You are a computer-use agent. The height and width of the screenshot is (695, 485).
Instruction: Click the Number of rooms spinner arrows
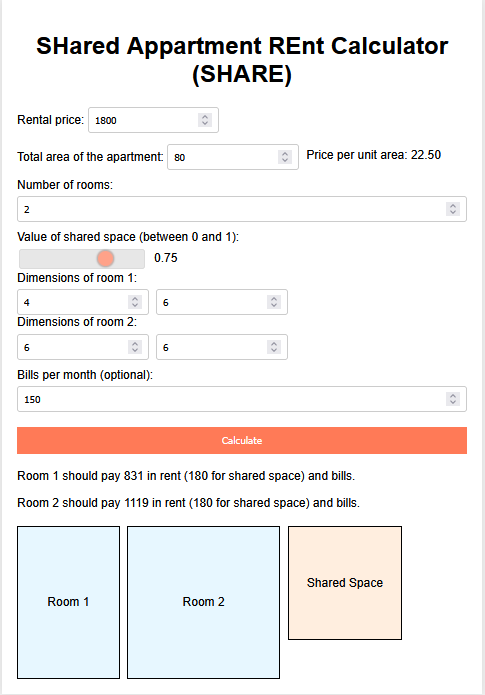pyautogui.click(x=453, y=209)
